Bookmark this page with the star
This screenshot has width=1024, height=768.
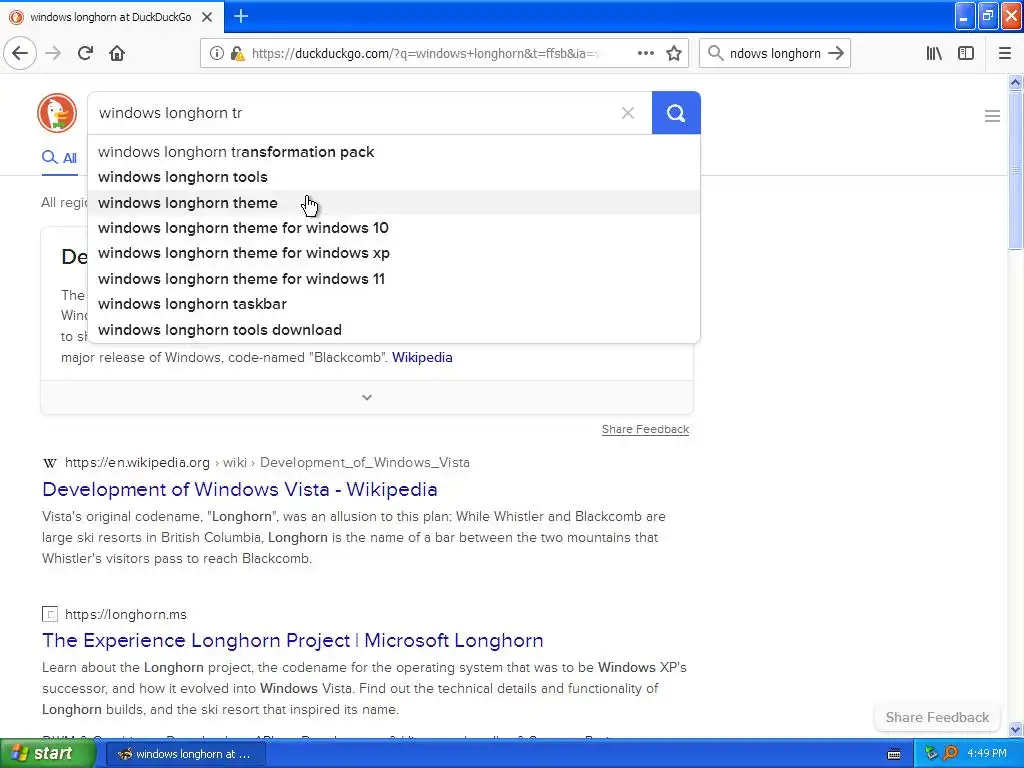tap(674, 54)
